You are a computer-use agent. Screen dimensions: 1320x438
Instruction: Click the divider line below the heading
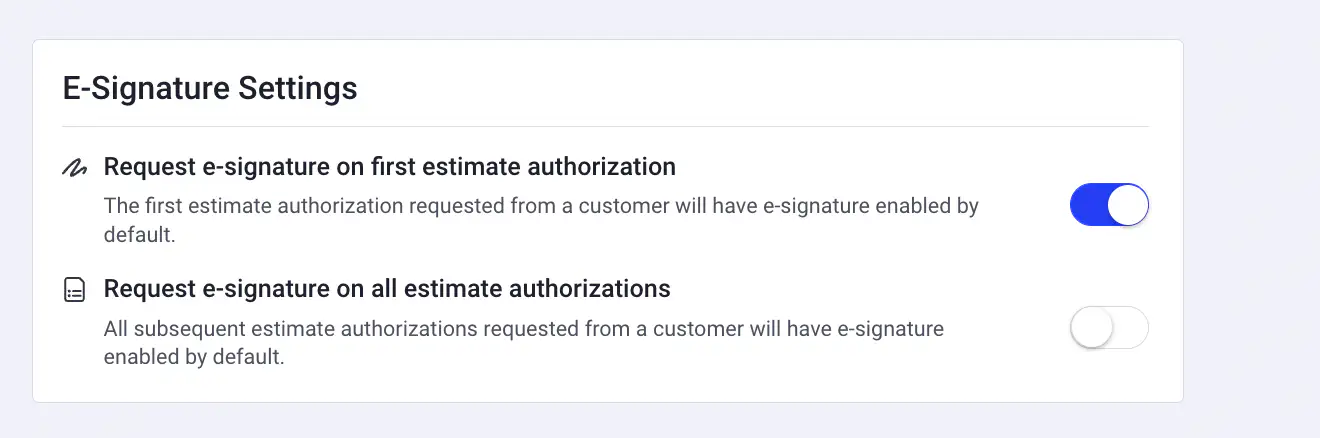point(605,127)
